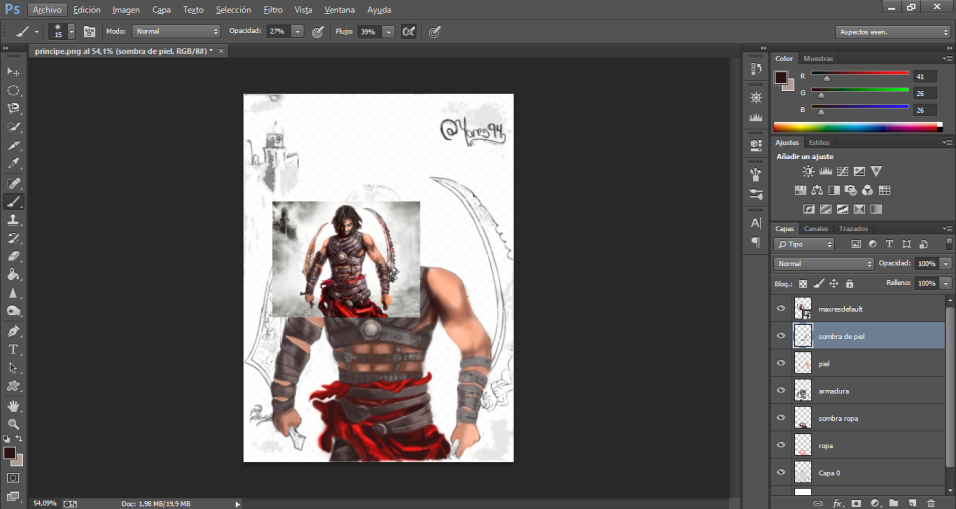Select the Zoom magnifier tool

[14, 424]
